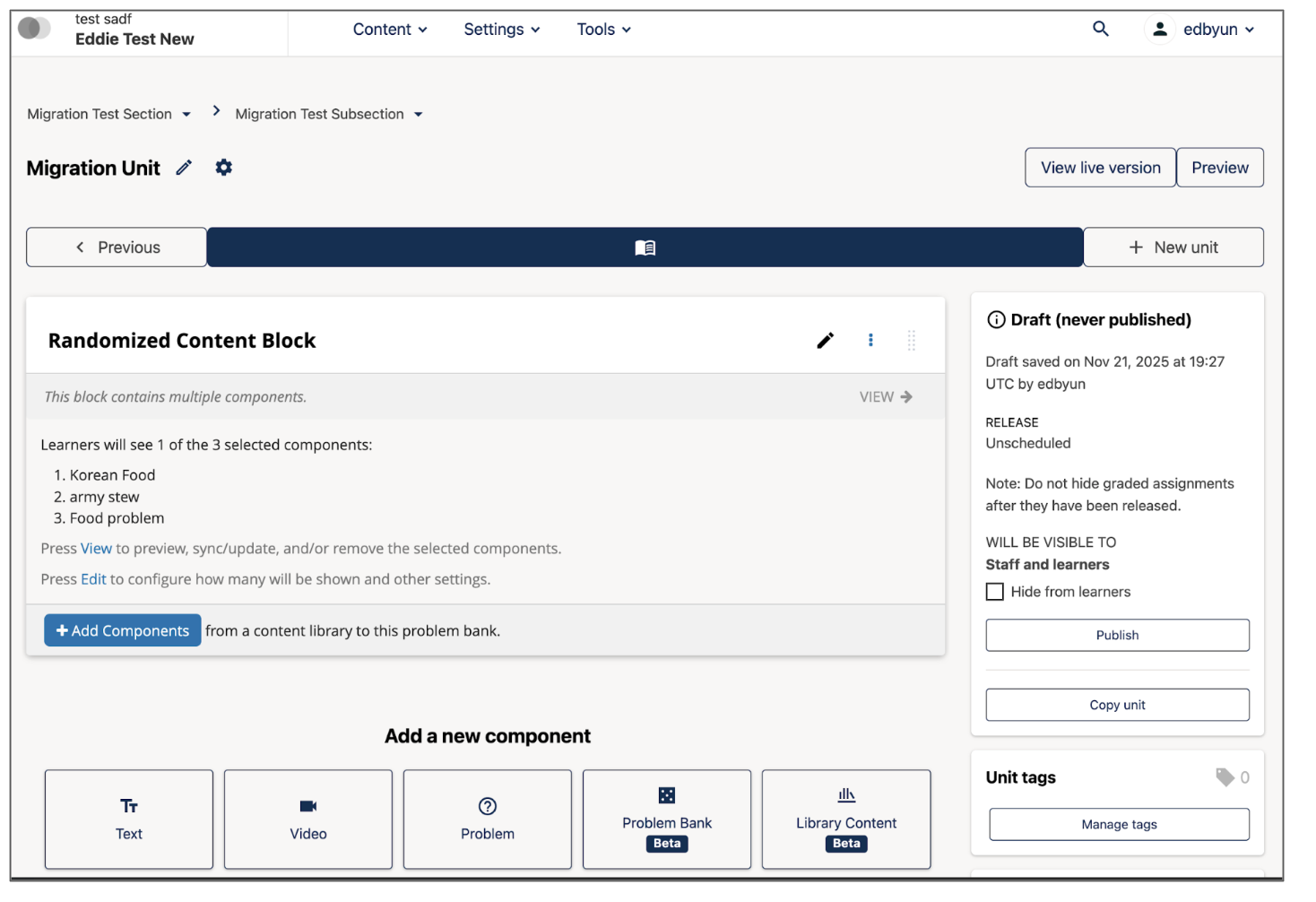Expand the Migration Test Section breadcrumb dropdown
The image size is (1316, 902).
186,114
